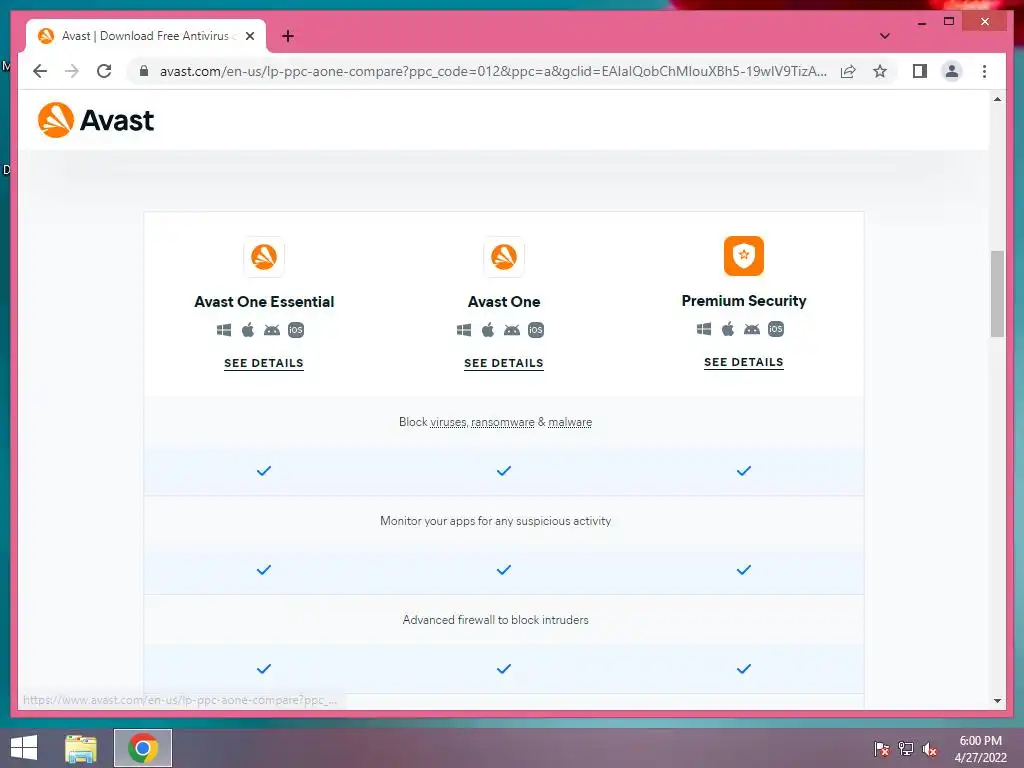This screenshot has width=1024, height=768.
Task: Click Avast One Essential checkmark for advanced firewall
Action: [264, 669]
